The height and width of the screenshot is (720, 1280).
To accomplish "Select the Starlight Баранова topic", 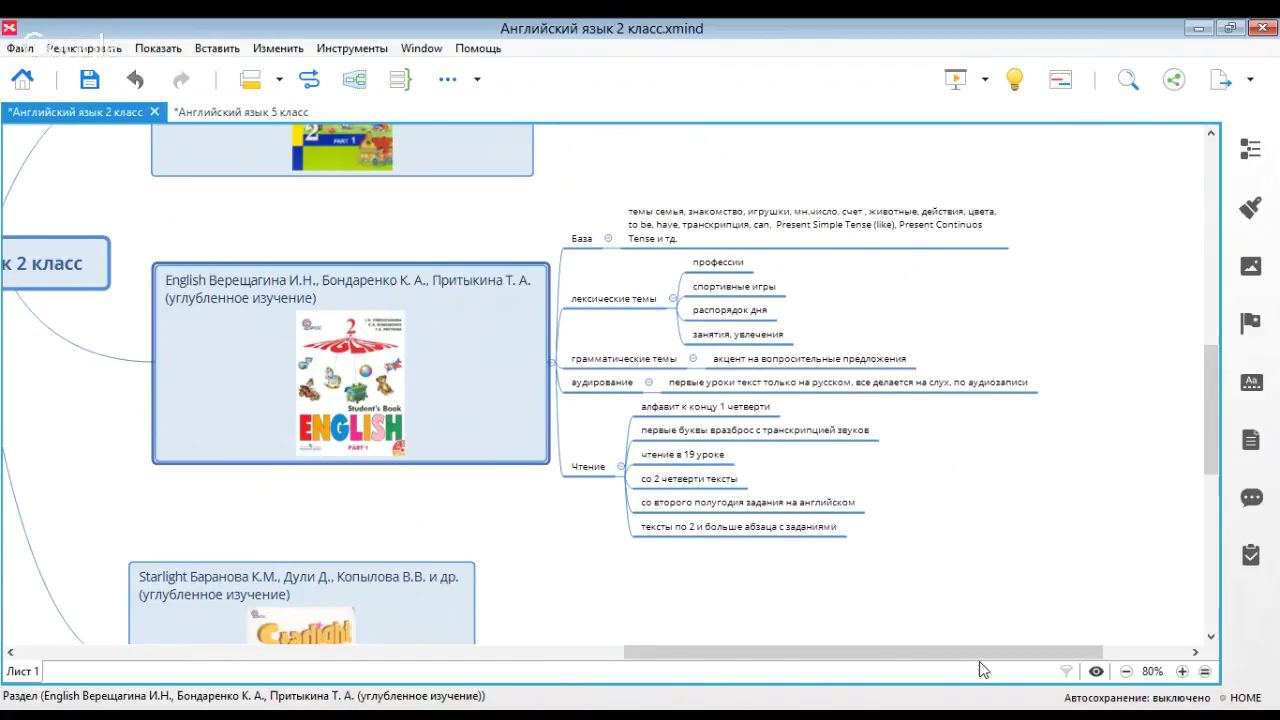I will (x=301, y=603).
